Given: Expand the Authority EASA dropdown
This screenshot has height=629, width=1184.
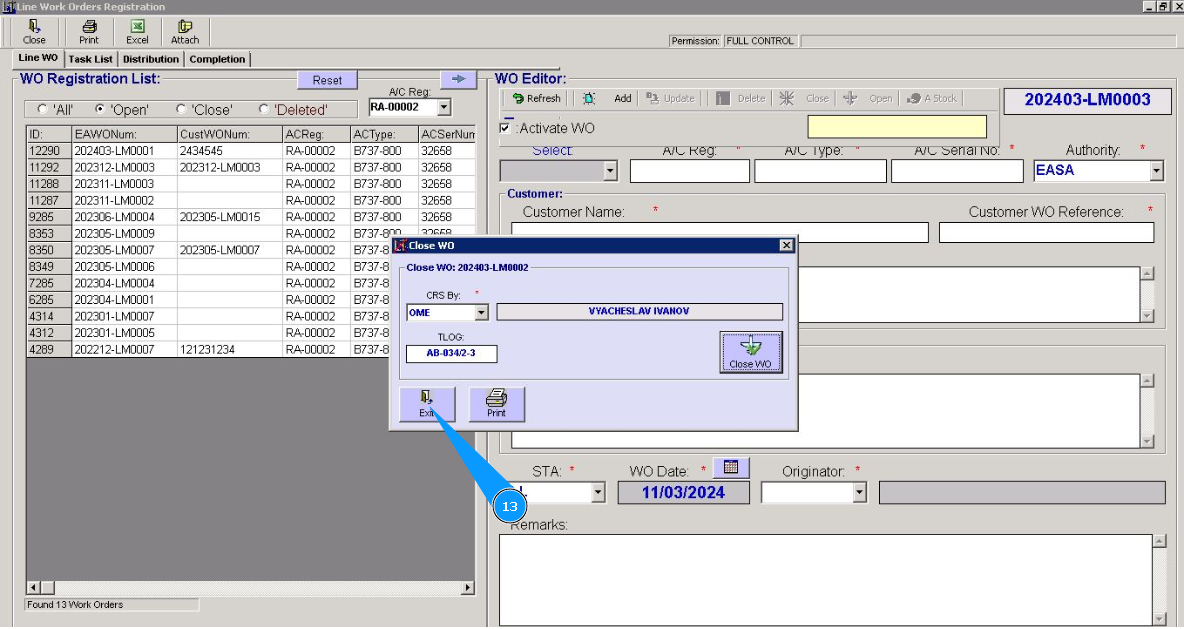Looking at the screenshot, I should click(x=1157, y=171).
